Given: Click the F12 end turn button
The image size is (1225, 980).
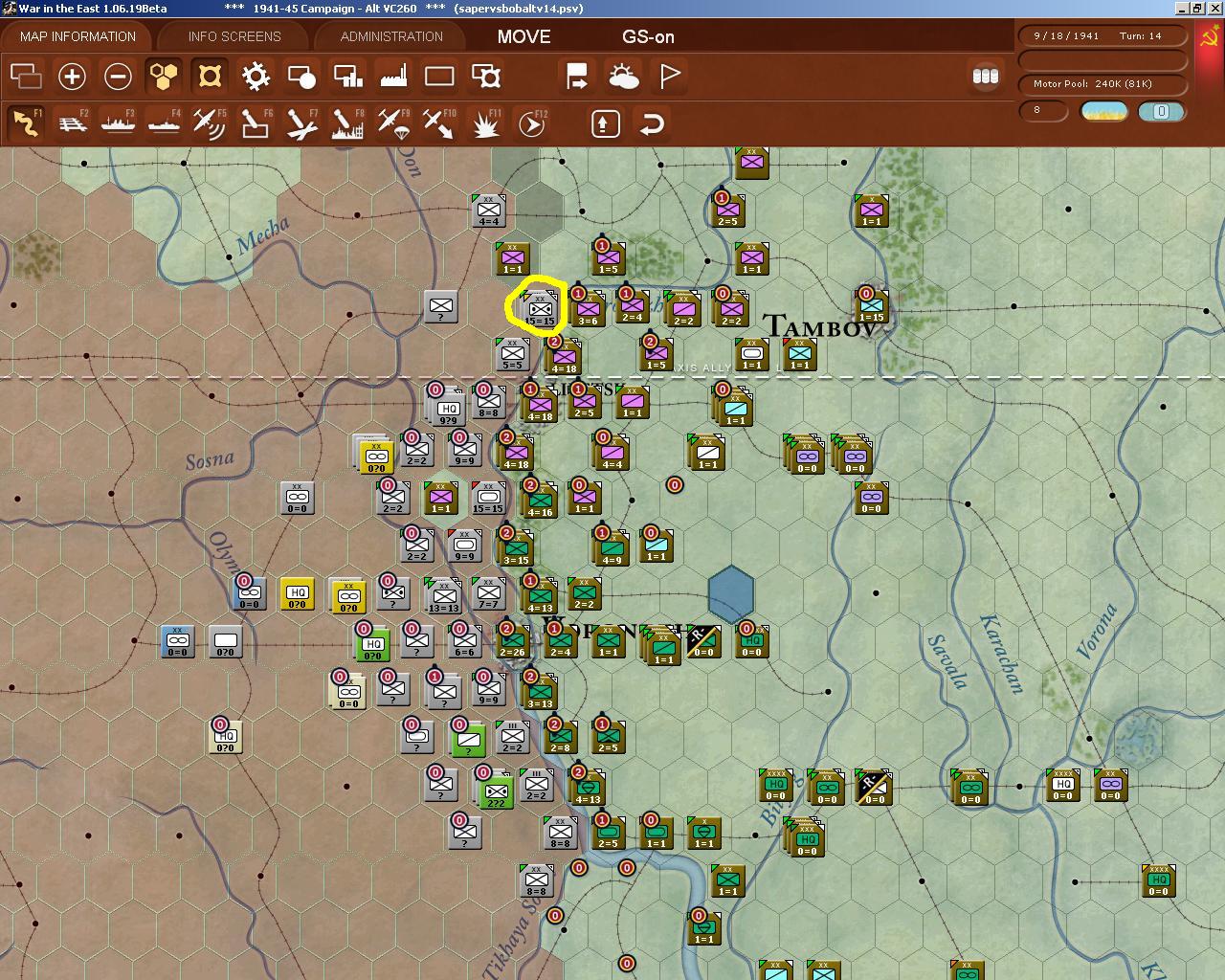Looking at the screenshot, I should coord(531,123).
